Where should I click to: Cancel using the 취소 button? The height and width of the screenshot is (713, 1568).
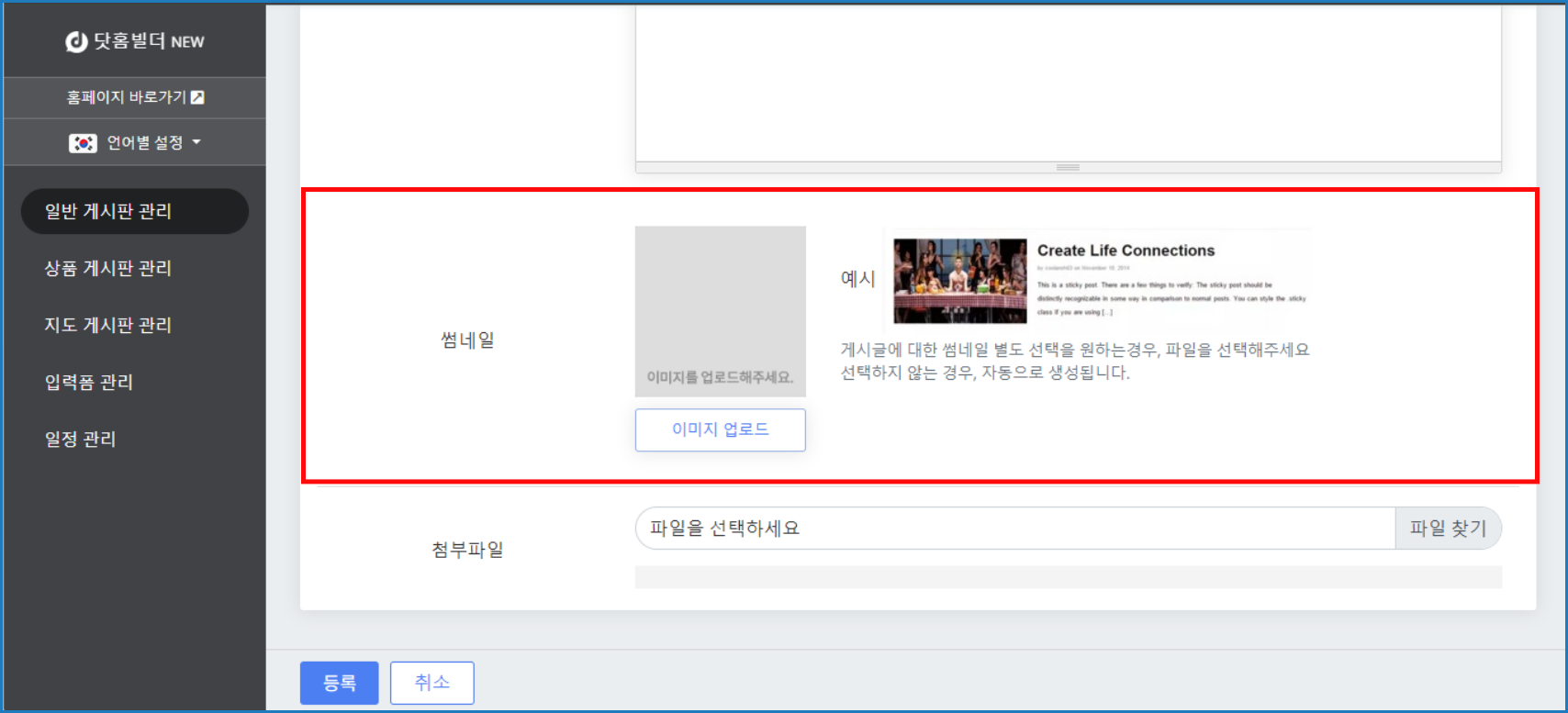coord(431,683)
